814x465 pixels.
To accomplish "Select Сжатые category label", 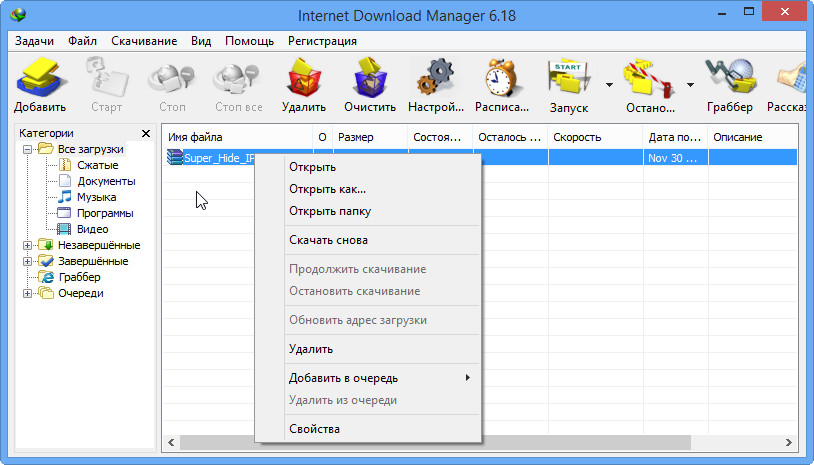I will (98, 165).
